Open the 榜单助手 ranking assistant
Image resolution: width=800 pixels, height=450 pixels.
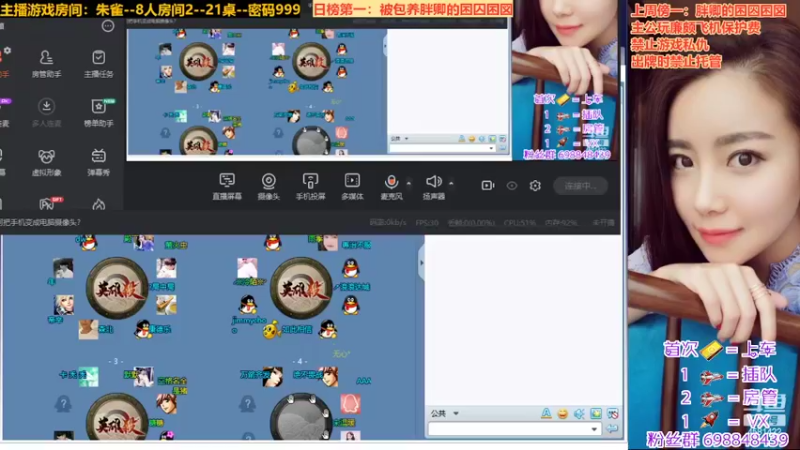tap(98, 113)
